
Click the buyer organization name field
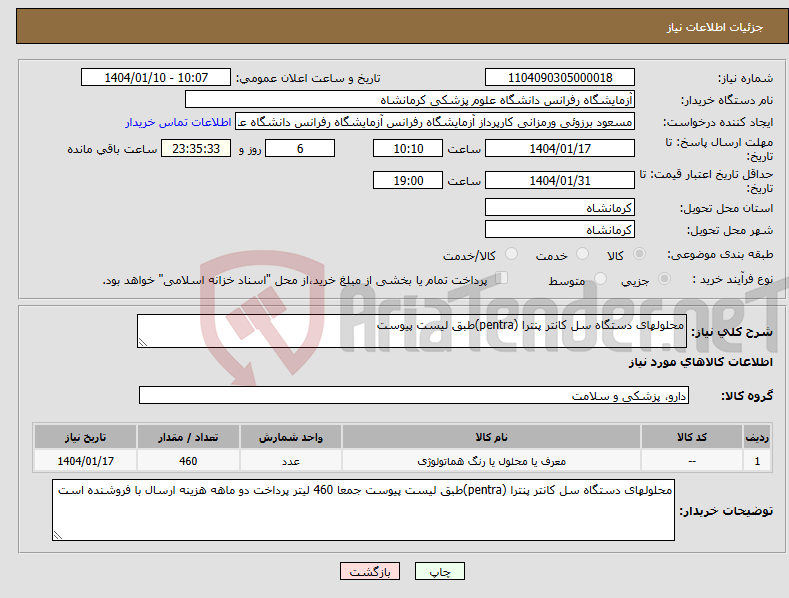pyautogui.click(x=410, y=100)
